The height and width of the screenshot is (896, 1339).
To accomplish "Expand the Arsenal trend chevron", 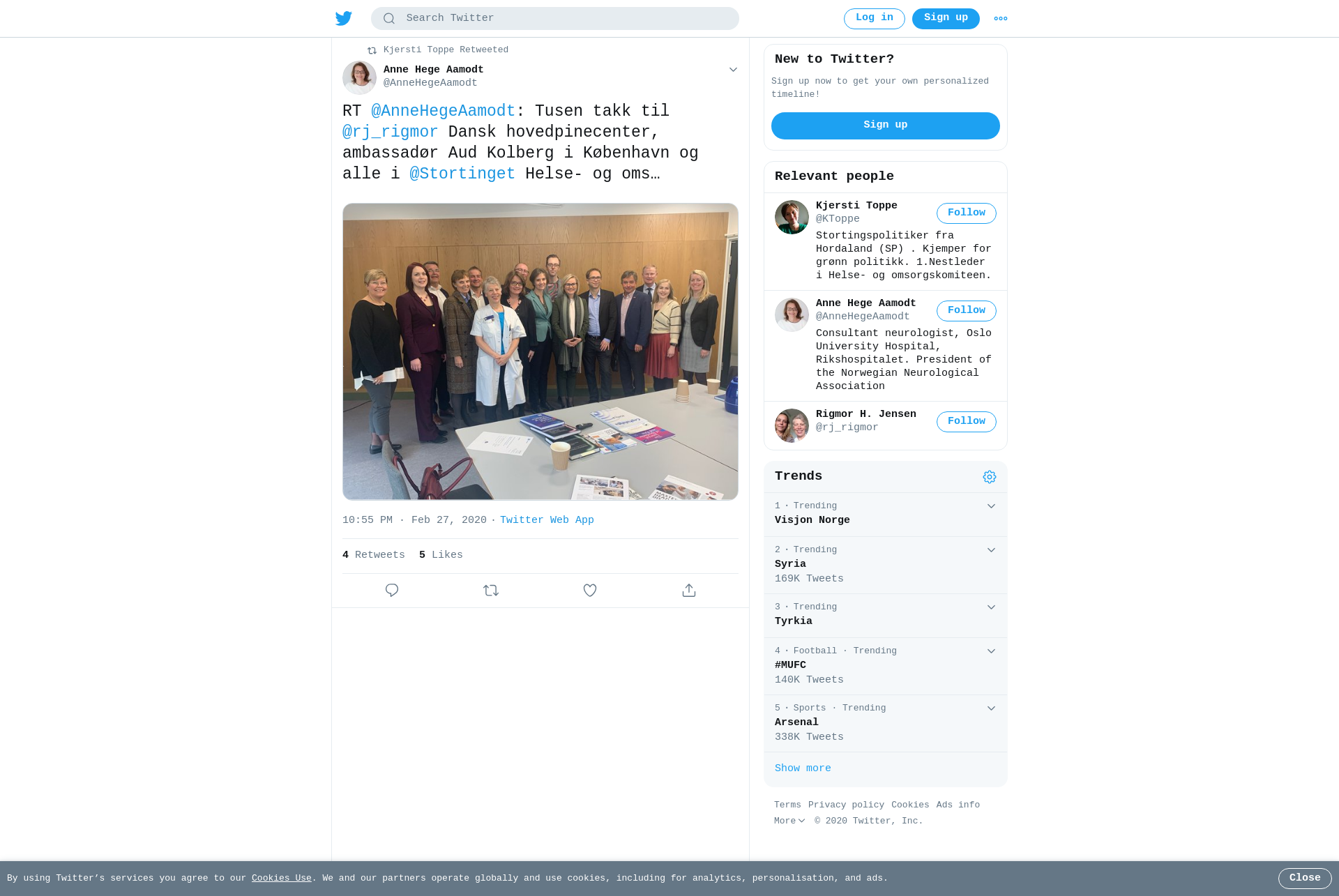I will point(991,708).
